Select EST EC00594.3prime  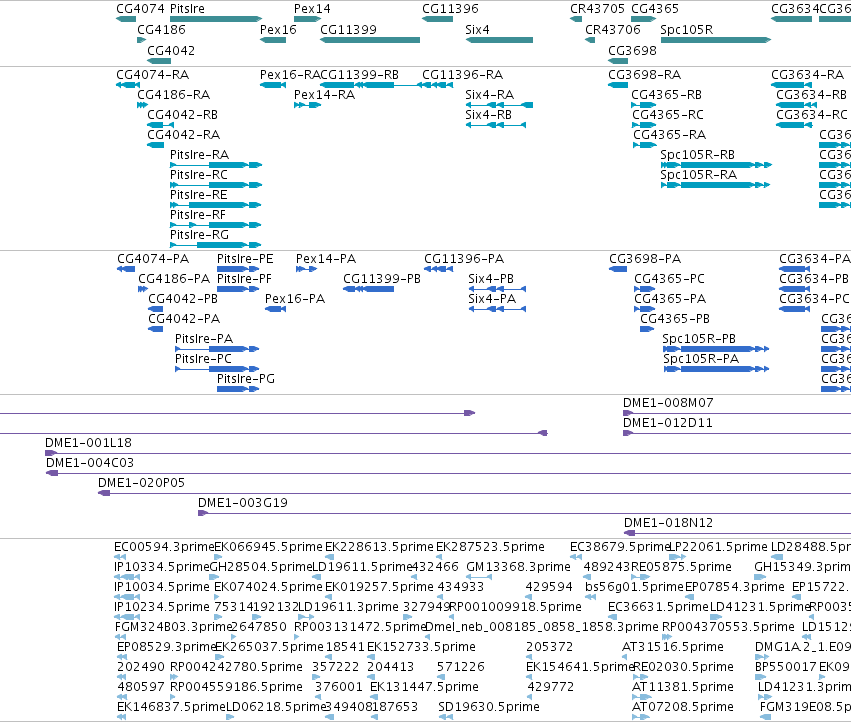pos(164,547)
